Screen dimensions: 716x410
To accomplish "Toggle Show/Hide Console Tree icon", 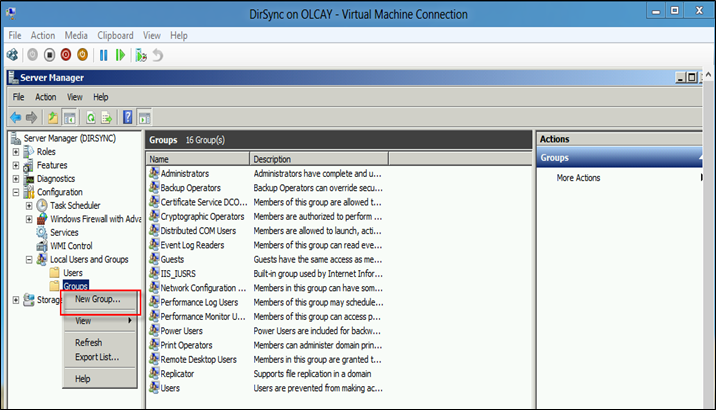I will (x=69, y=118).
